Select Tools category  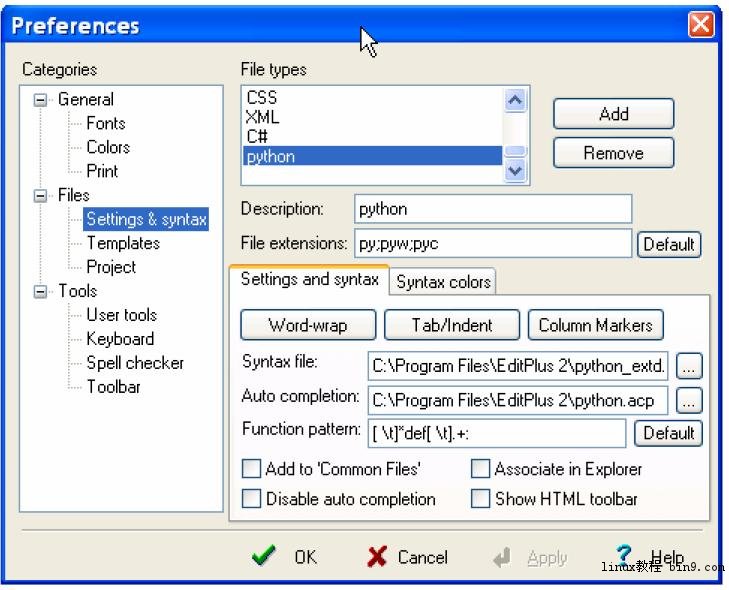click(77, 291)
